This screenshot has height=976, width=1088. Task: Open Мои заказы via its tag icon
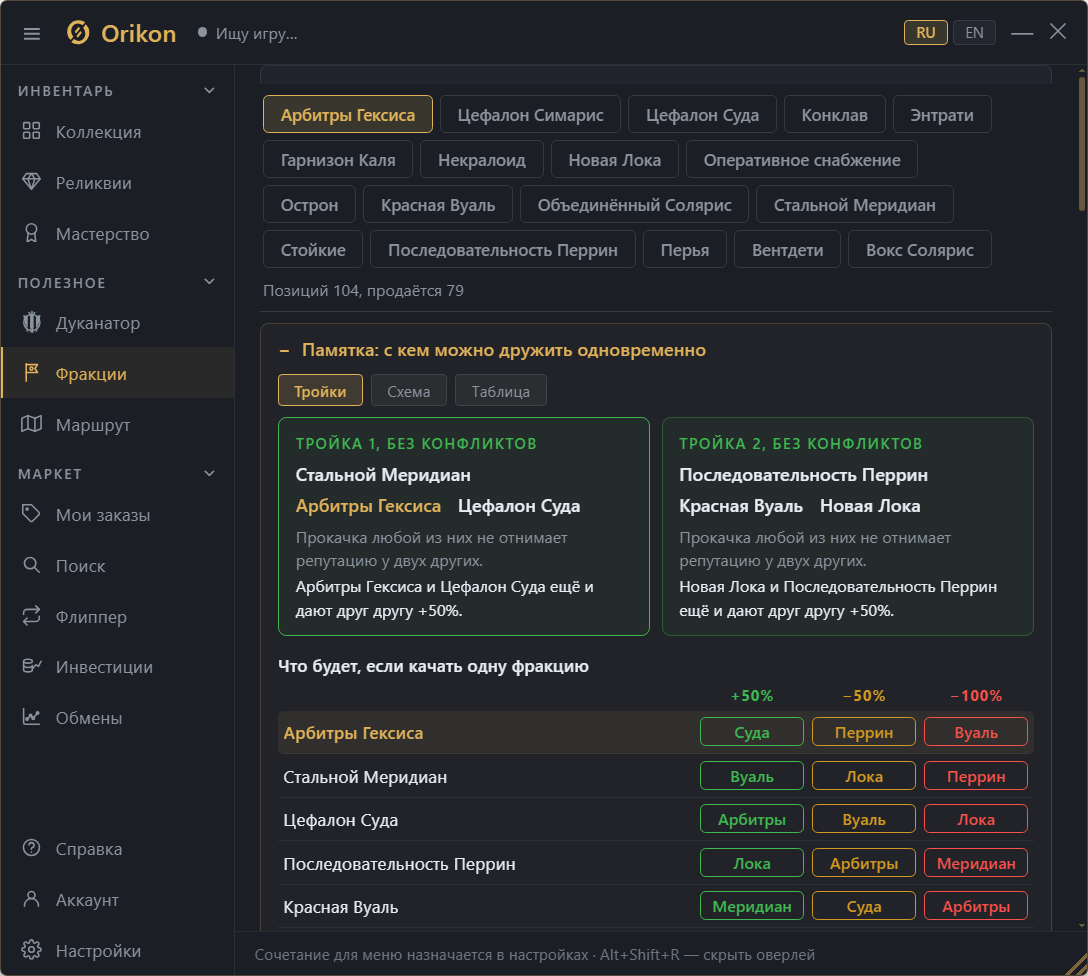coord(31,514)
